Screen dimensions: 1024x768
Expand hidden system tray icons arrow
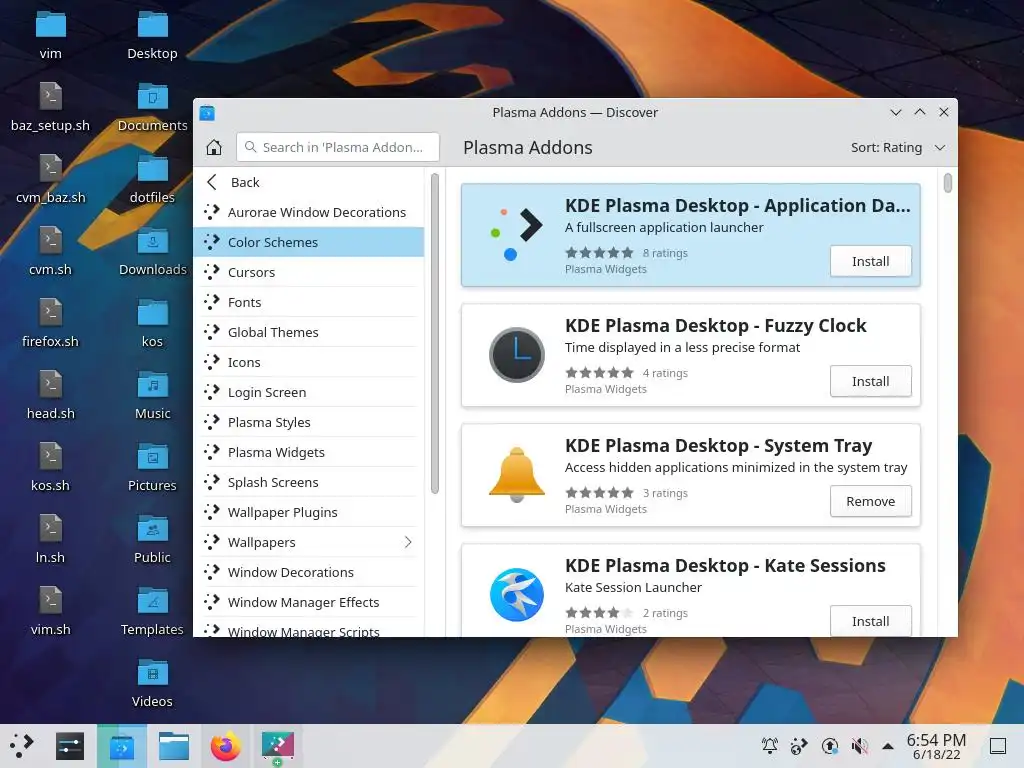888,746
